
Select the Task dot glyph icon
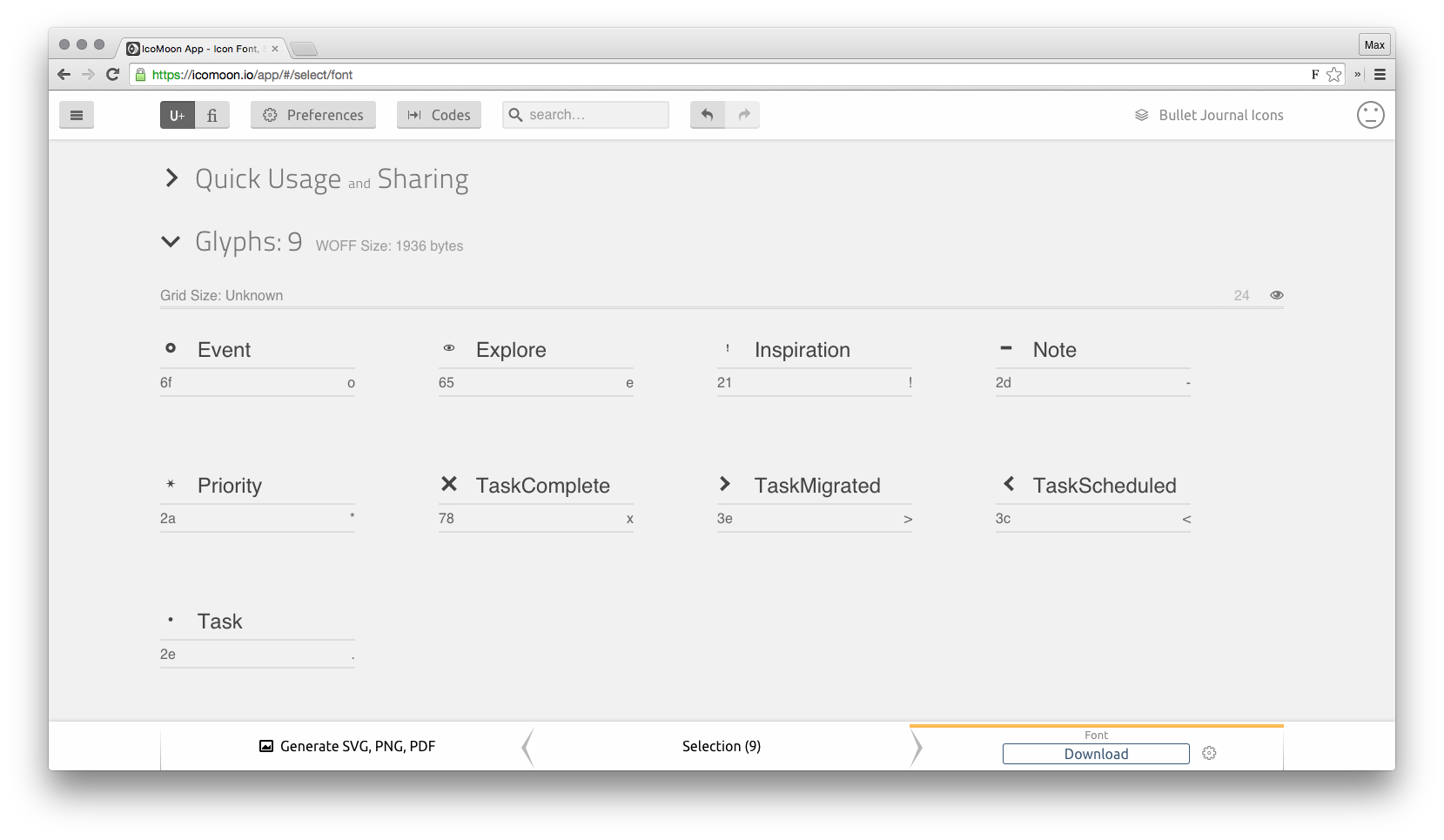point(171,620)
